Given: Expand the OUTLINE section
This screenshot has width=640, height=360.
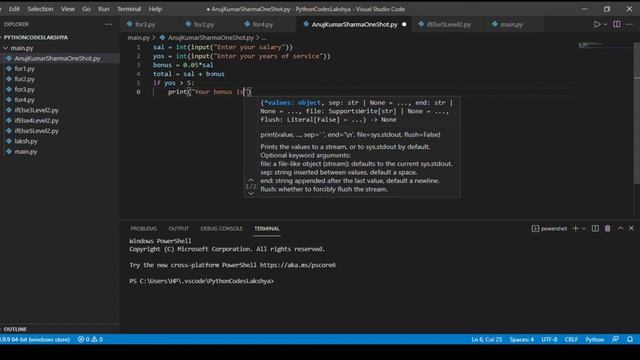Looking at the screenshot, I should pos(15,329).
